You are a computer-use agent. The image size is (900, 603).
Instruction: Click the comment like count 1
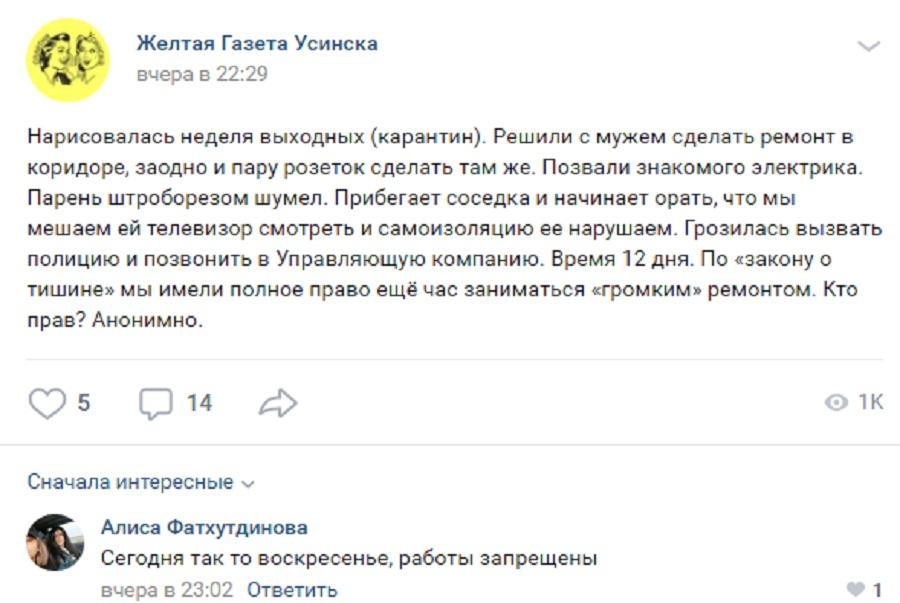click(877, 590)
